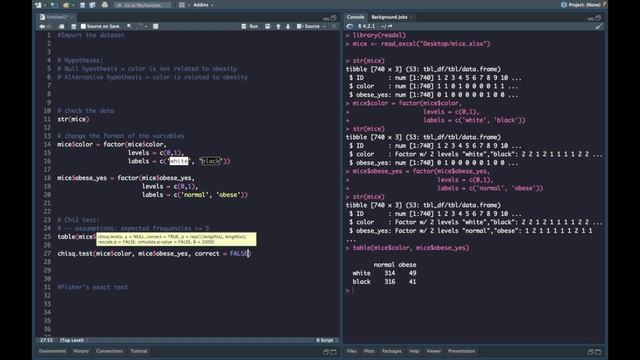View current working directory arrow icon
The image size is (640, 360).
click(x=390, y=26)
